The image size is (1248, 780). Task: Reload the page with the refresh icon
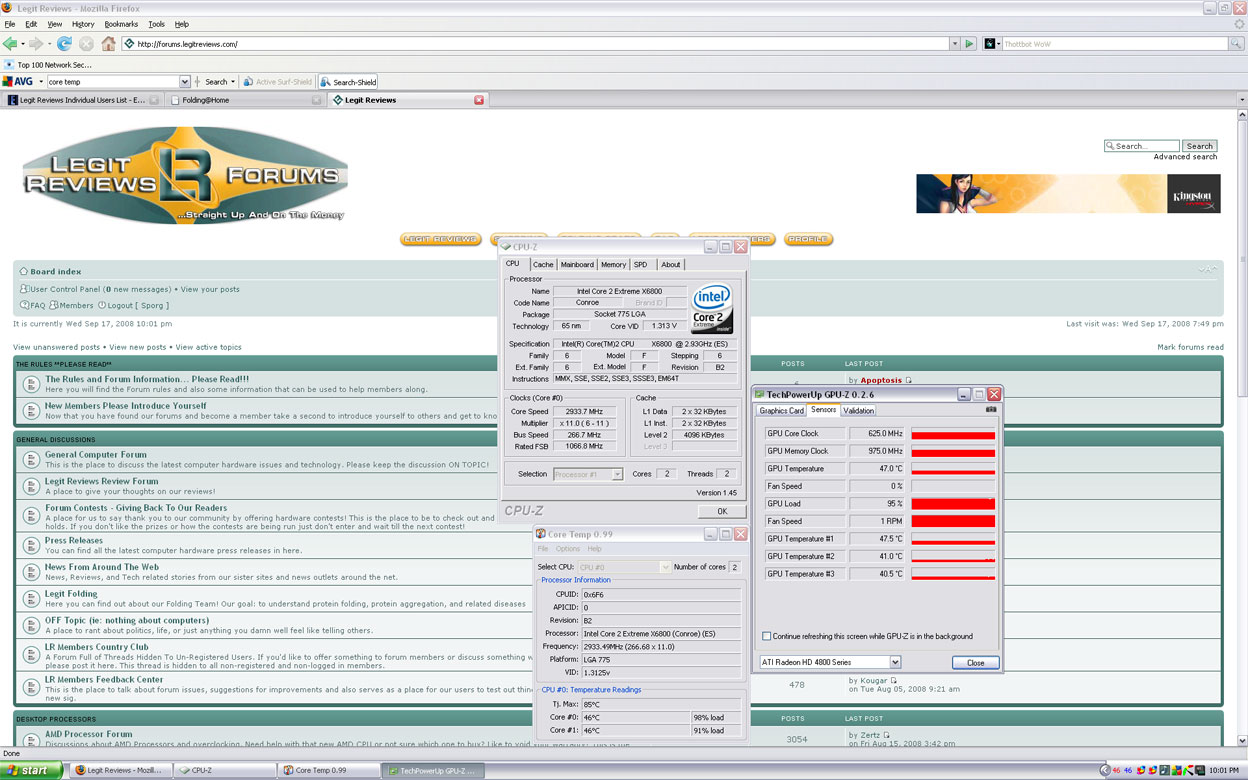point(64,44)
